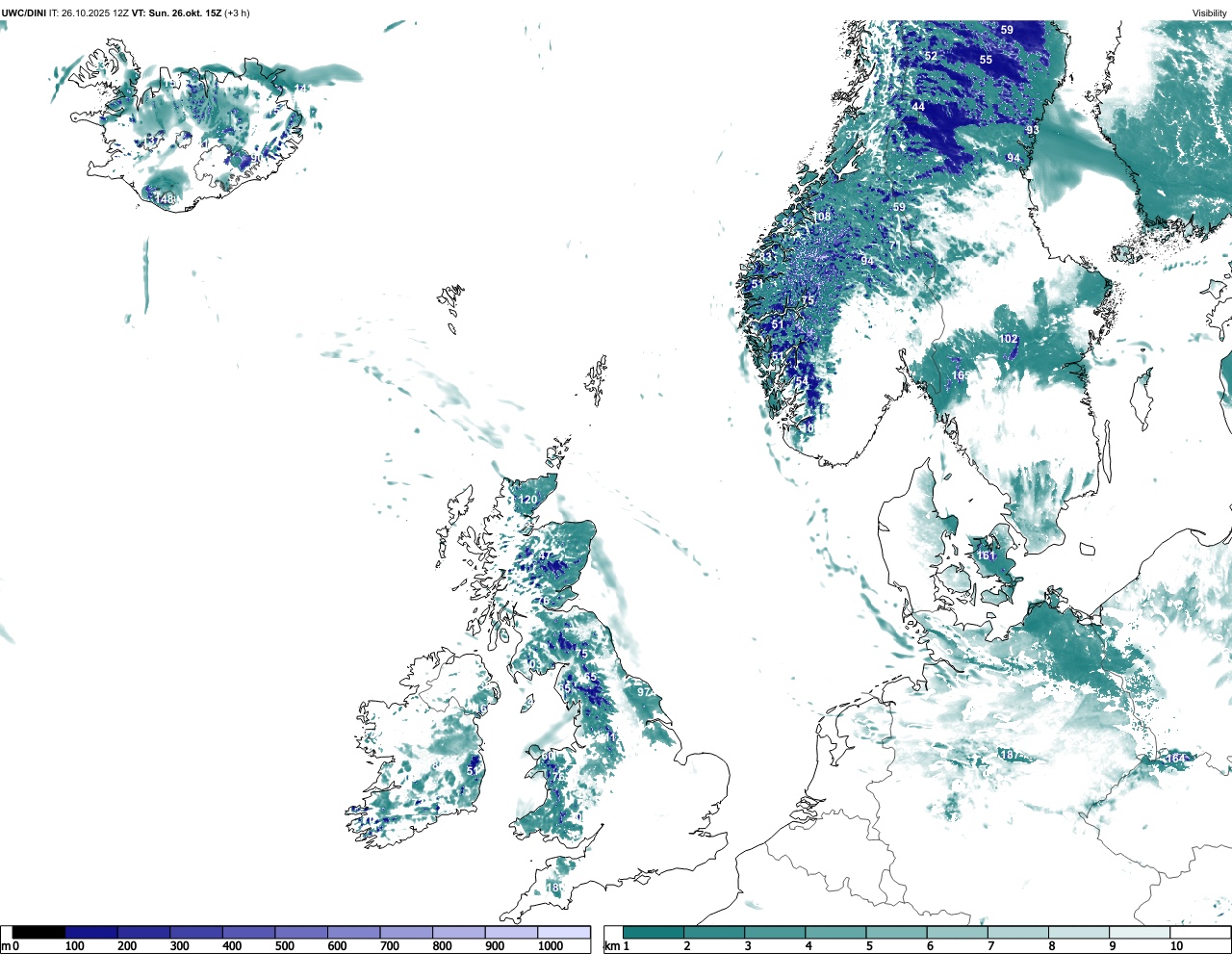Click the "120" value in northern Scotland
Viewport: 1232px width, 954px height.
pos(528,500)
